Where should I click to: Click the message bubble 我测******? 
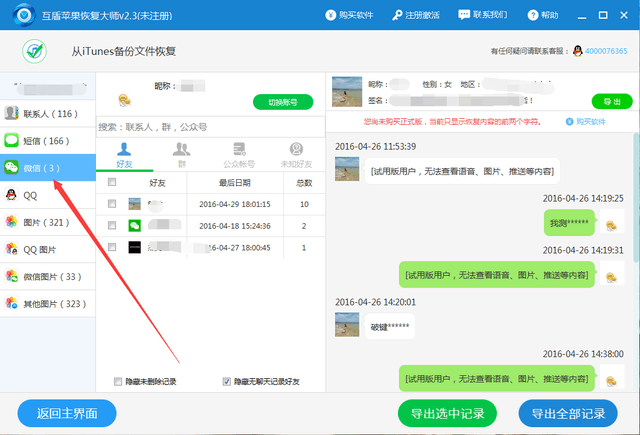569,222
